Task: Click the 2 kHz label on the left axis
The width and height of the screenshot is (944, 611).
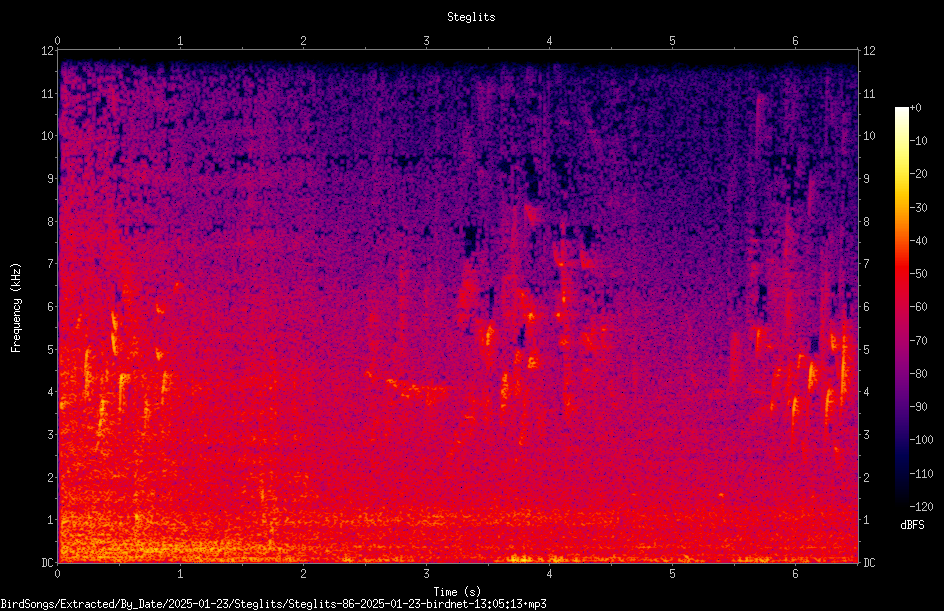Action: pos(51,477)
